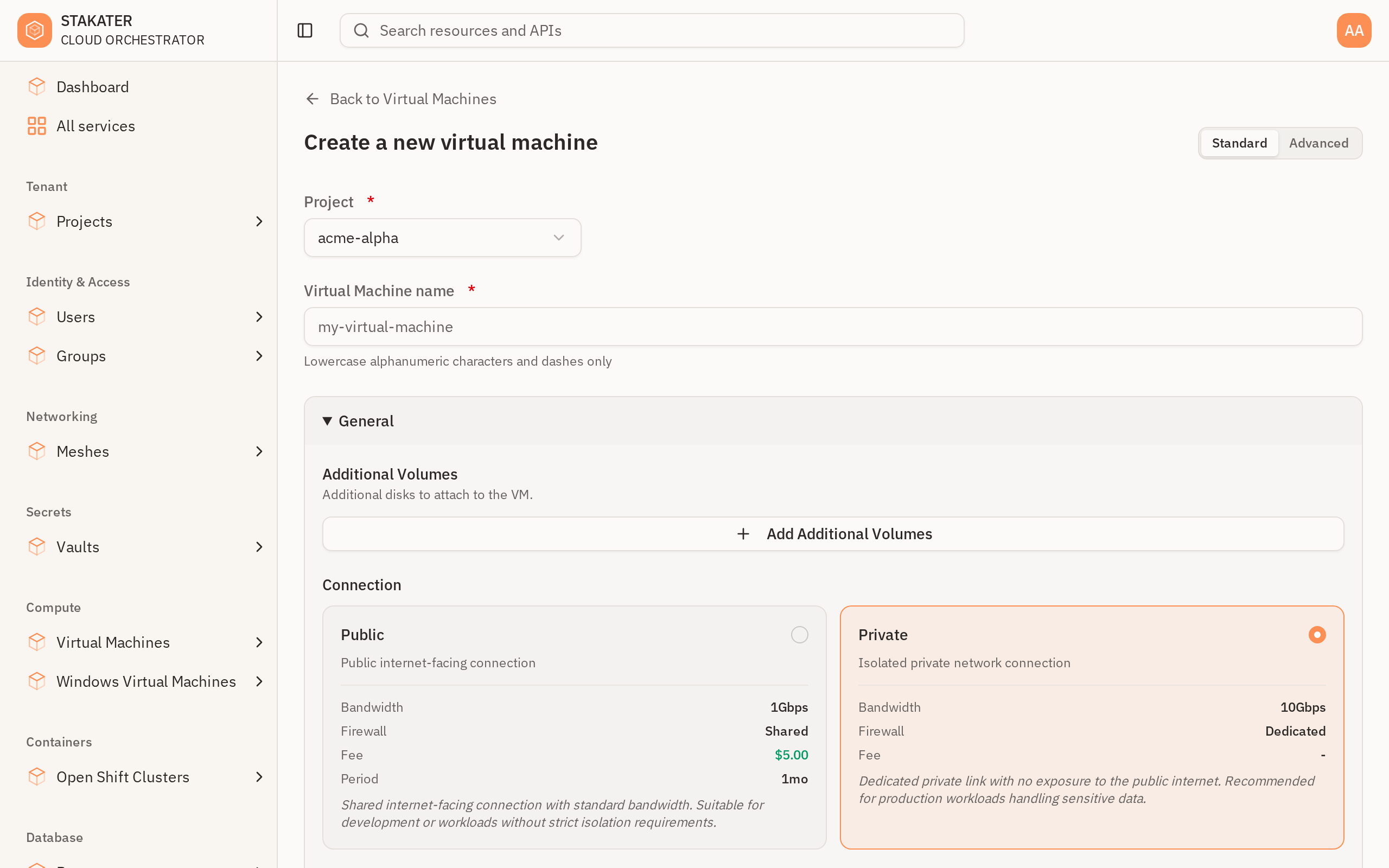Screen dimensions: 1389x868
Task: Click the back arrow icon
Action: (312, 99)
